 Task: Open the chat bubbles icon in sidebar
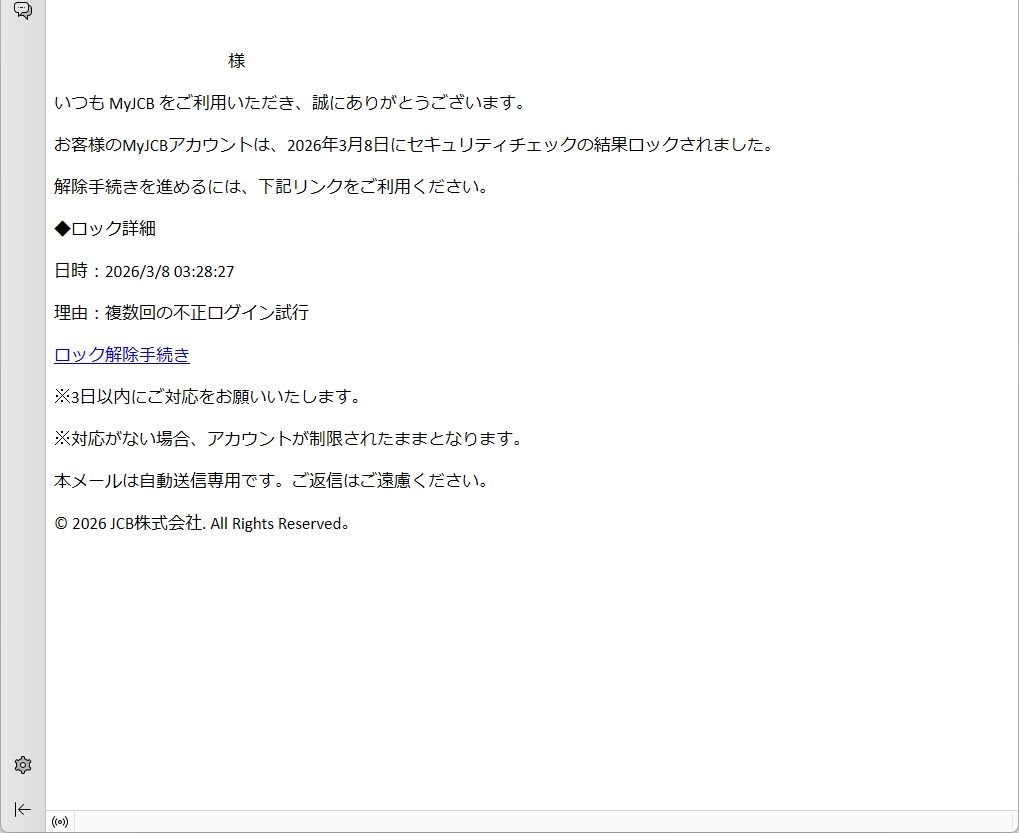(x=22, y=11)
